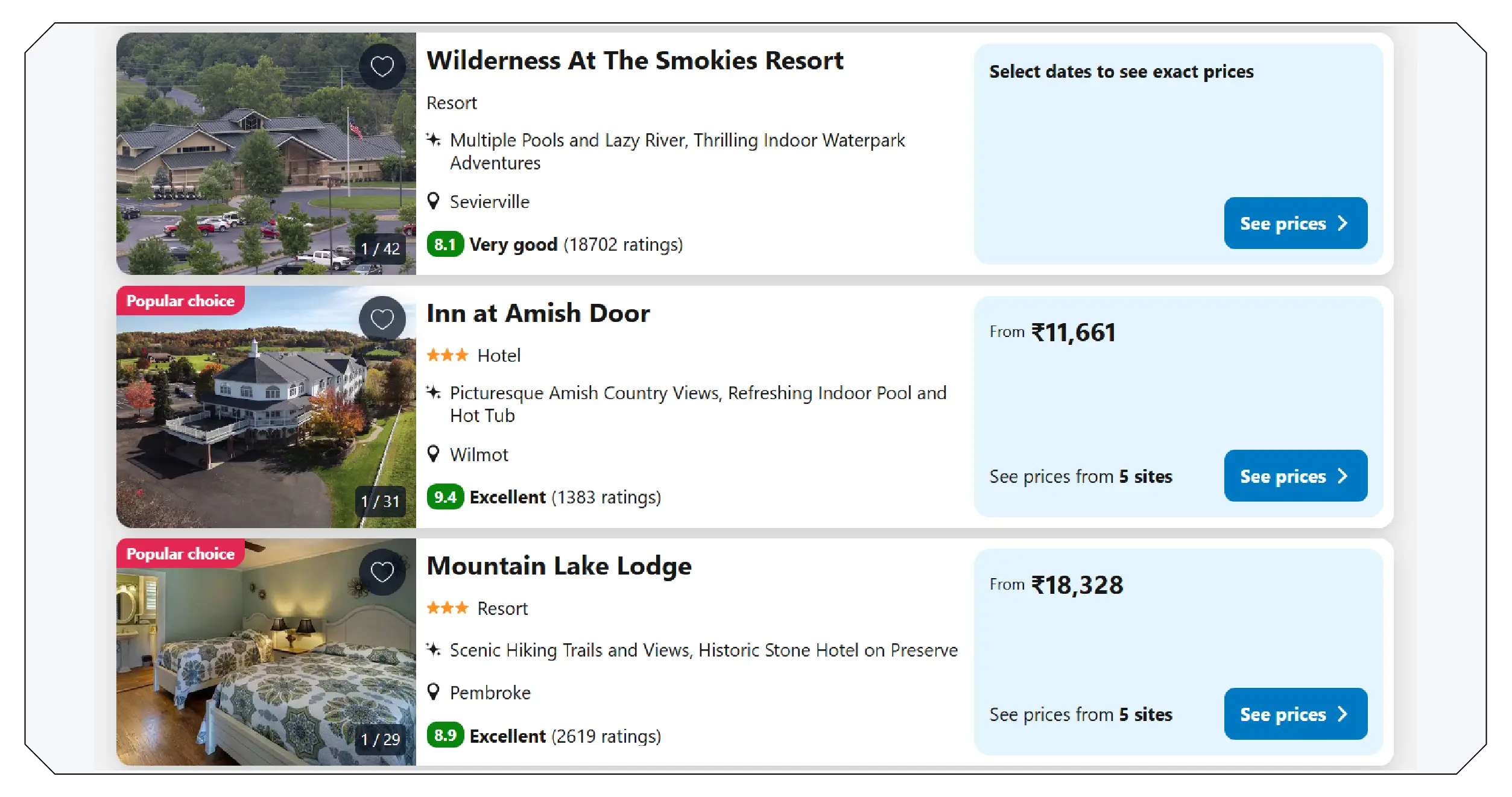Select the three-star rating icons under Inn at Amish Door
1512x797 pixels.
point(449,355)
